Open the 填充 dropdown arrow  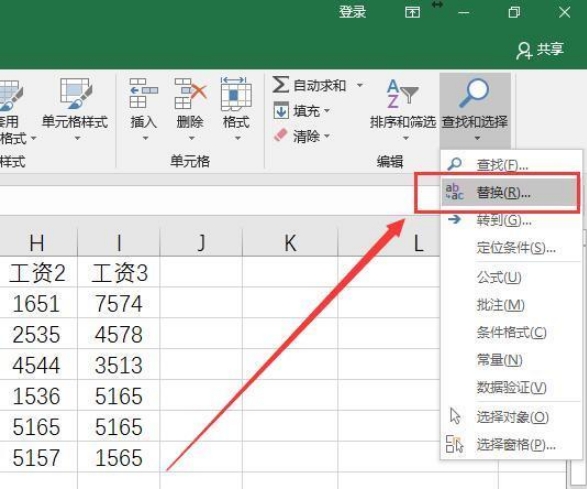(x=327, y=110)
